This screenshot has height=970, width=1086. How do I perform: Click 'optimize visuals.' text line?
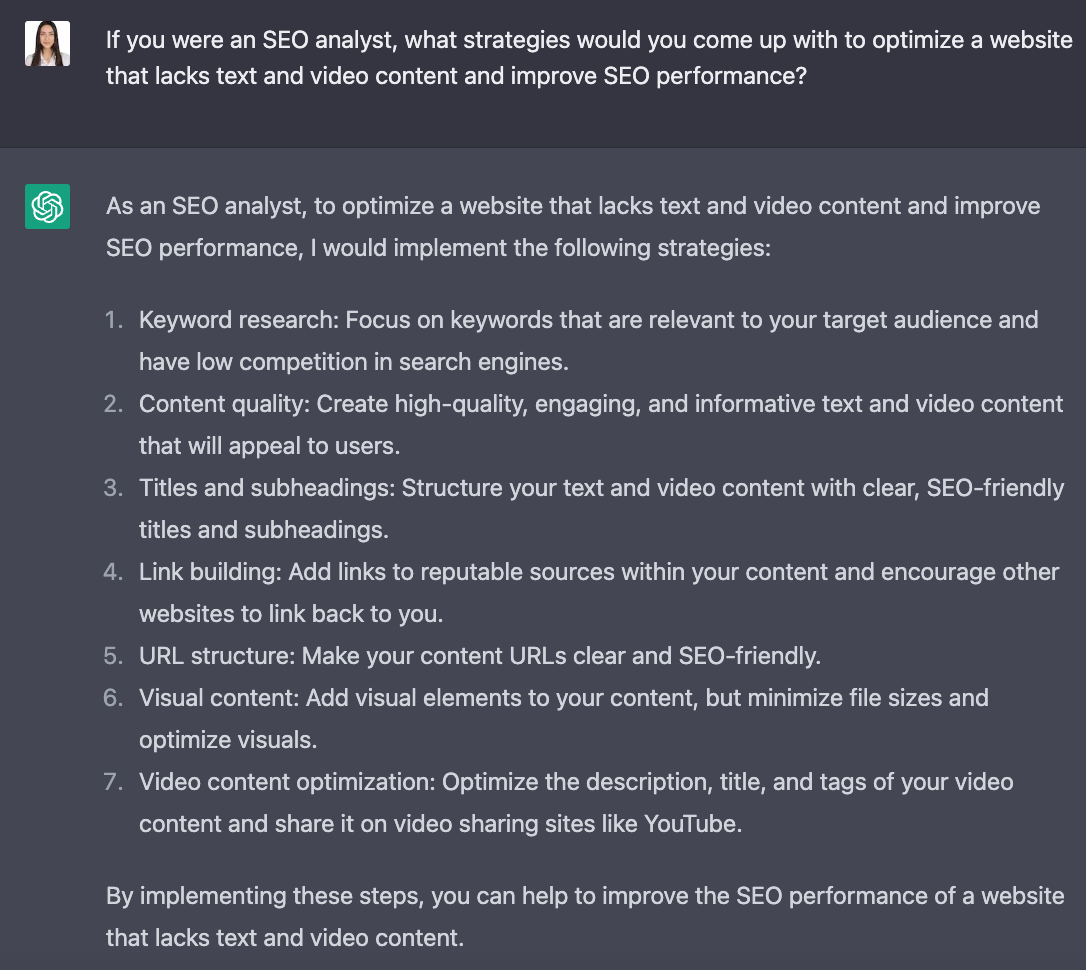click(228, 740)
